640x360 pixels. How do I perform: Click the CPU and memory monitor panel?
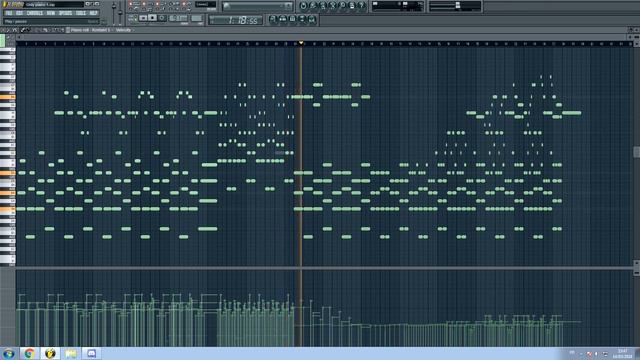(398, 6)
